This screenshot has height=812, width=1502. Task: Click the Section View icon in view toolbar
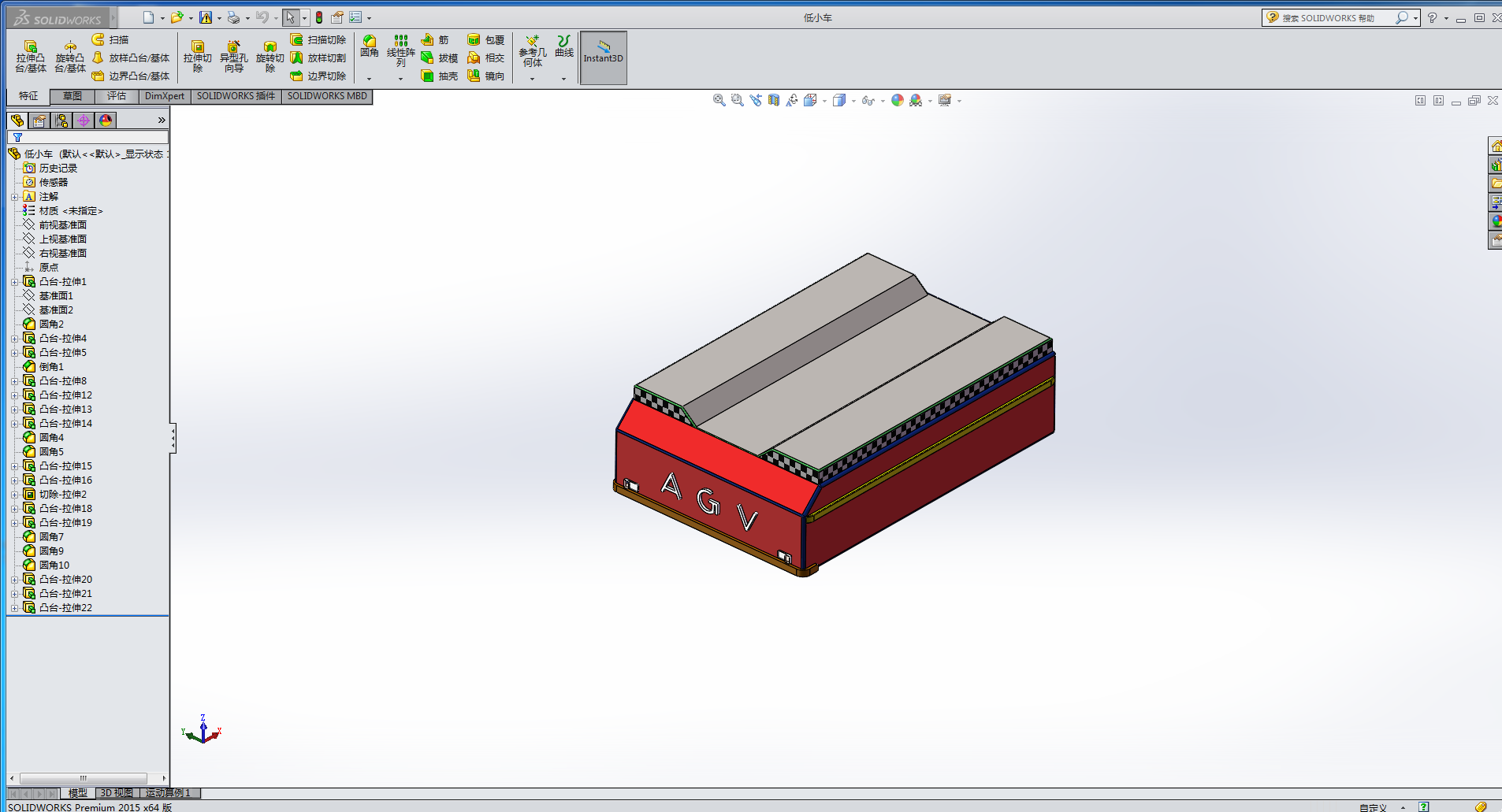[x=774, y=100]
